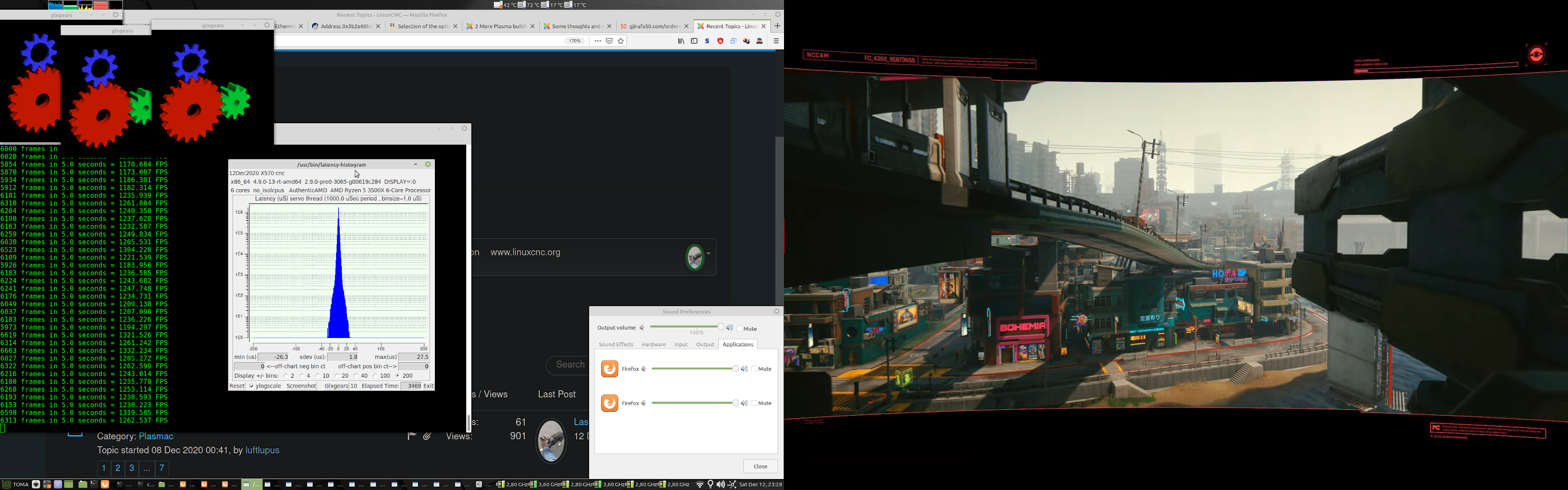Reset the latency histogram
Image resolution: width=1568 pixels, height=490 pixels.
pyautogui.click(x=237, y=386)
